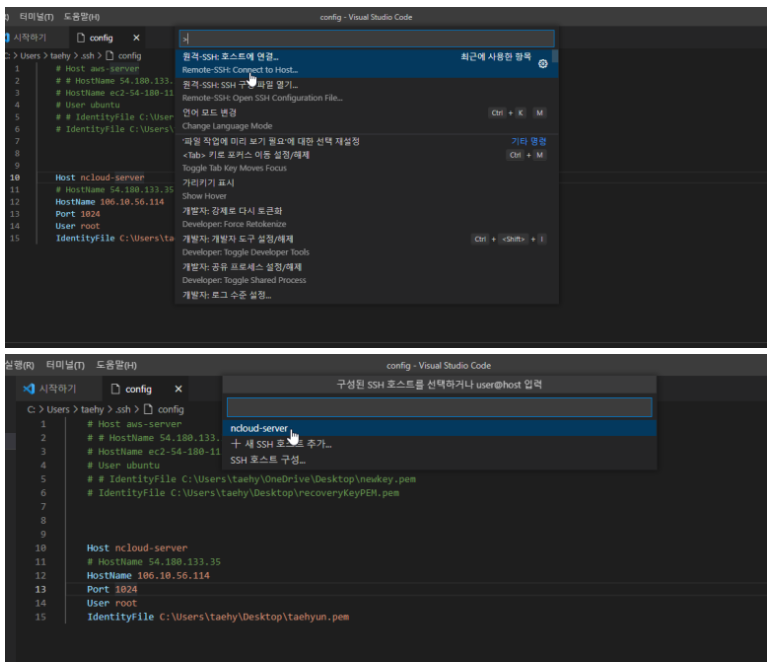Click the file icon in the top window breadcrumb
Image resolution: width=778 pixels, height=672 pixels.
110,56
